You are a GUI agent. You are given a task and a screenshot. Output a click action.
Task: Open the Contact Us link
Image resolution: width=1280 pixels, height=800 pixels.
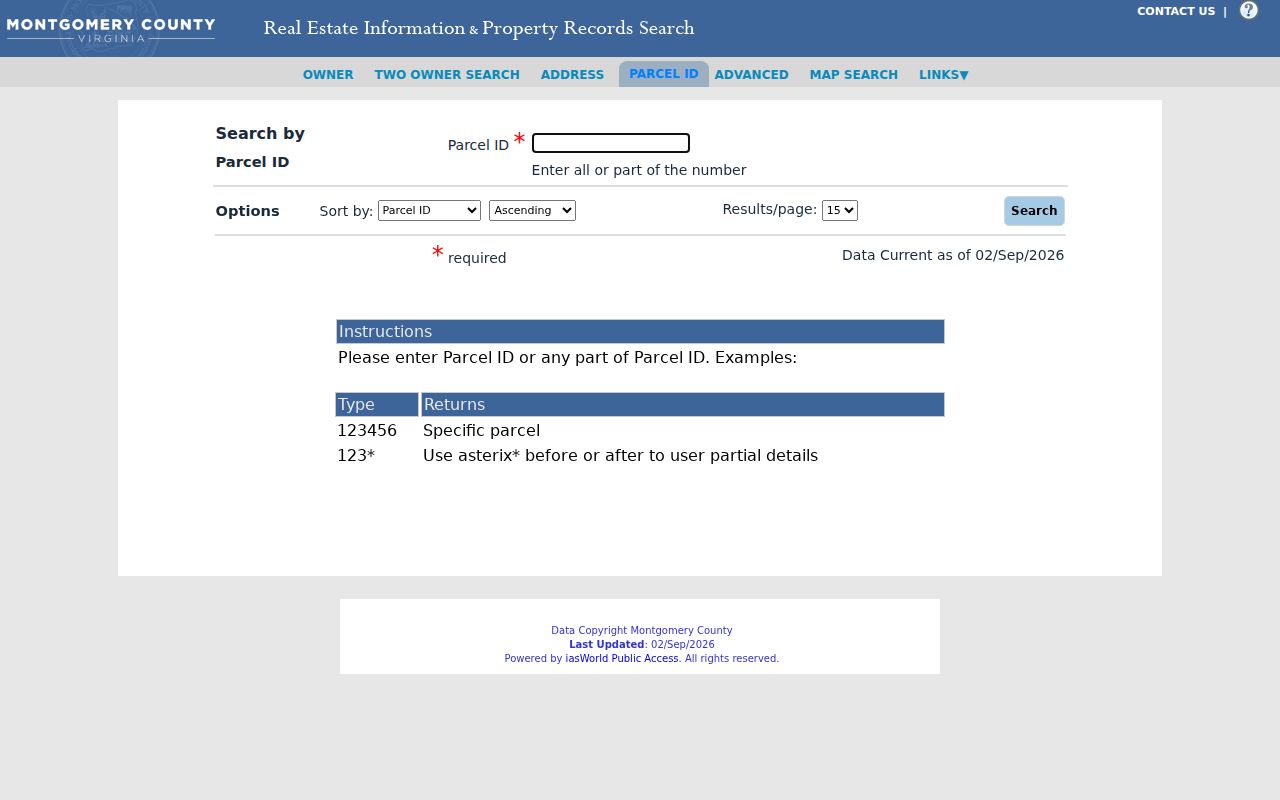[x=1176, y=12]
